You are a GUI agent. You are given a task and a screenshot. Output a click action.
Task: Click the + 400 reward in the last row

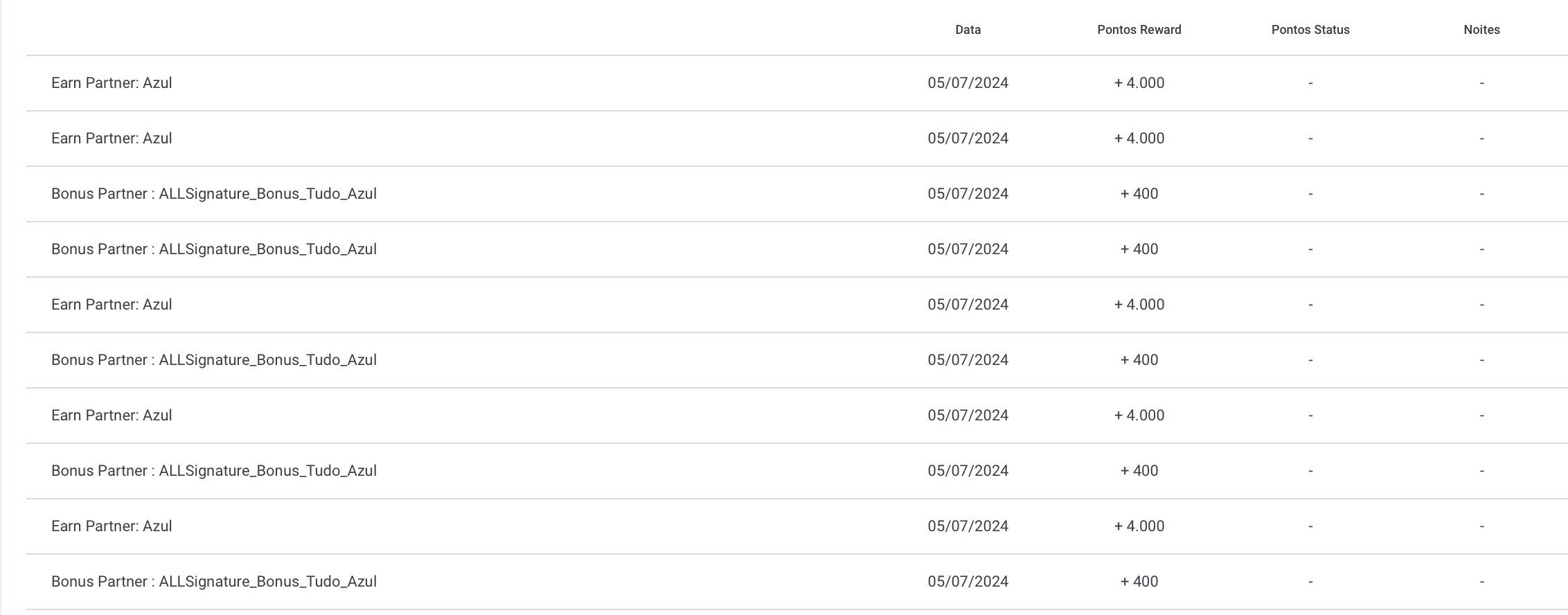[x=1139, y=582]
